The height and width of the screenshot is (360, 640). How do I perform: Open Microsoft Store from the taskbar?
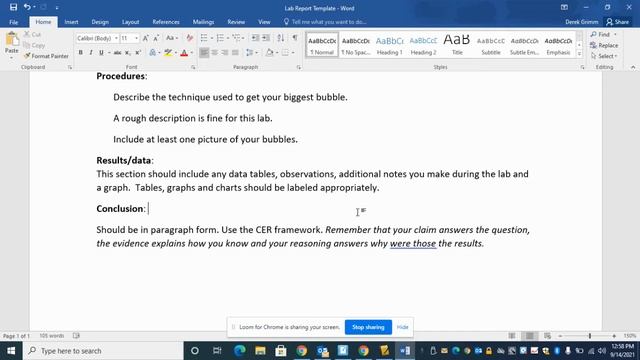point(281,351)
